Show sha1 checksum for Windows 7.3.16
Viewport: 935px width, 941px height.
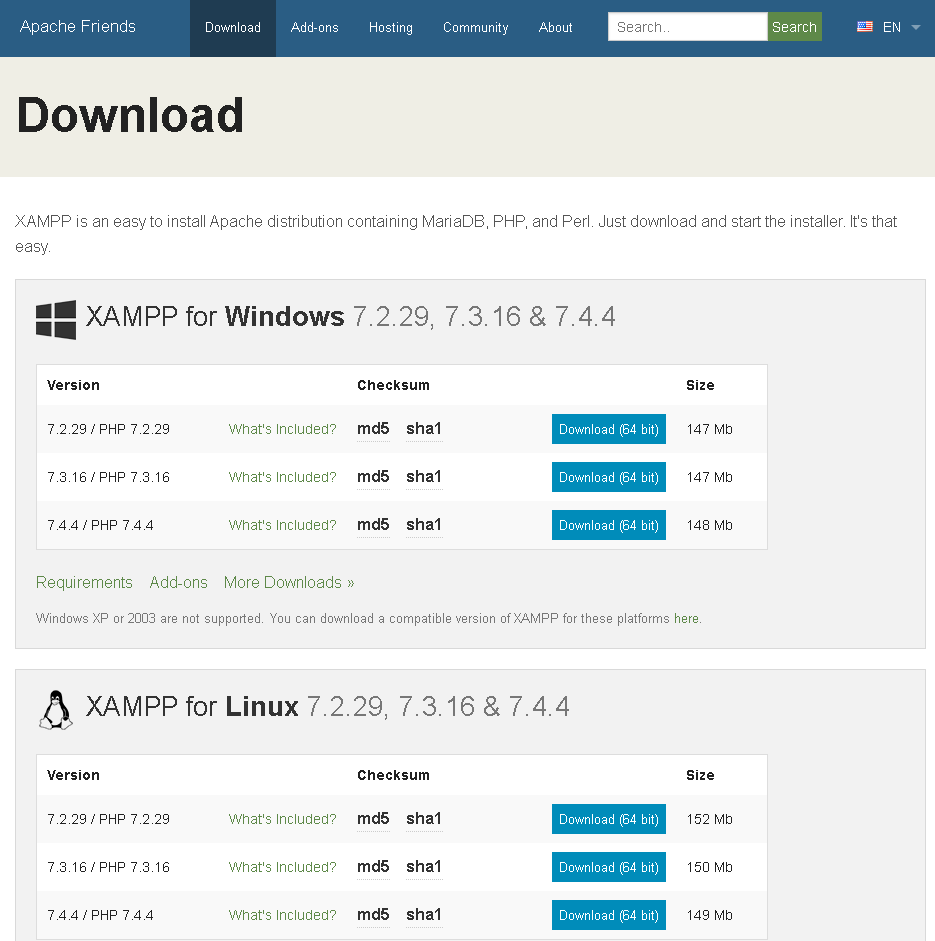tap(424, 477)
